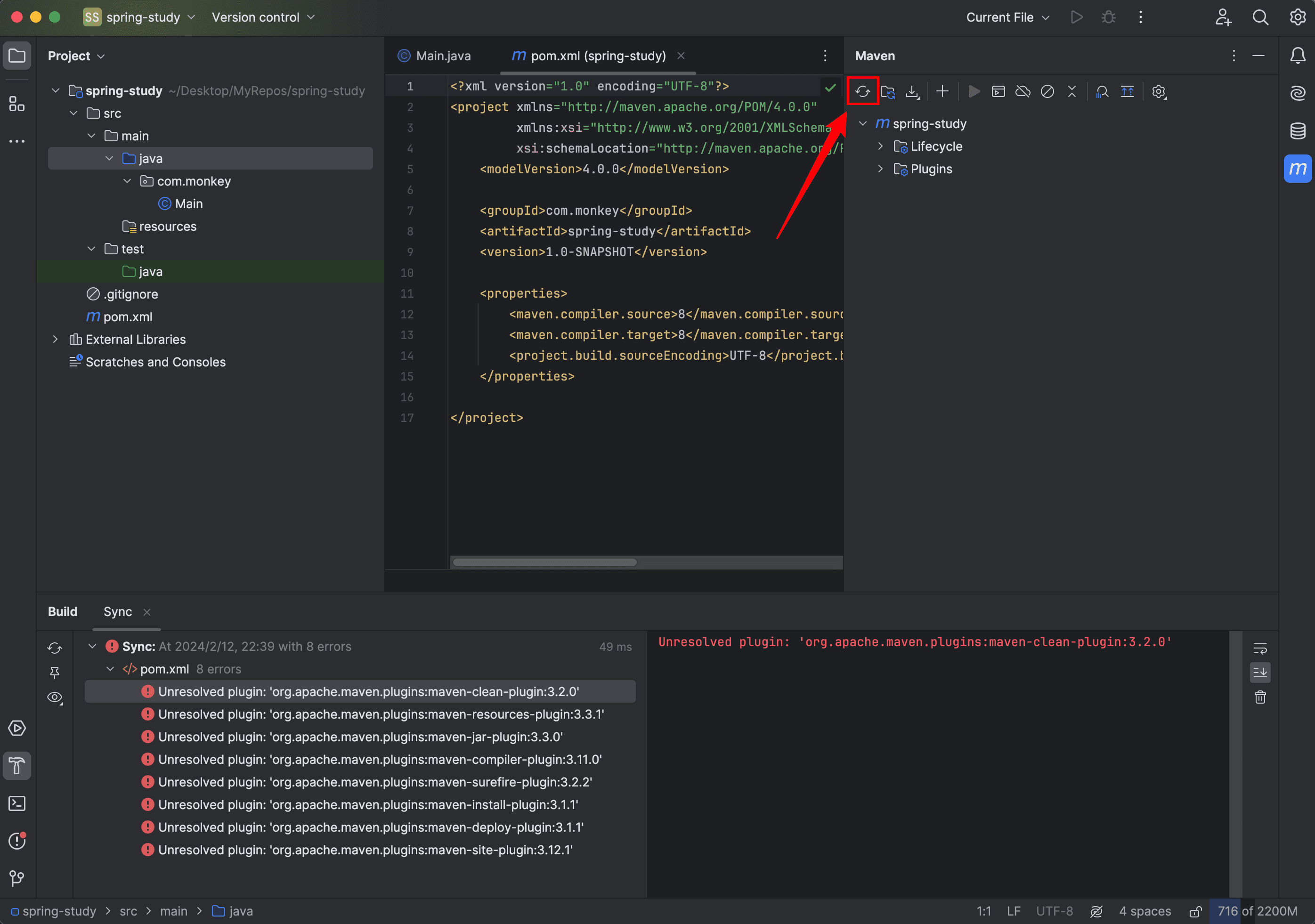Expand Plugins node in Maven panel
1315x924 pixels.
coord(880,169)
